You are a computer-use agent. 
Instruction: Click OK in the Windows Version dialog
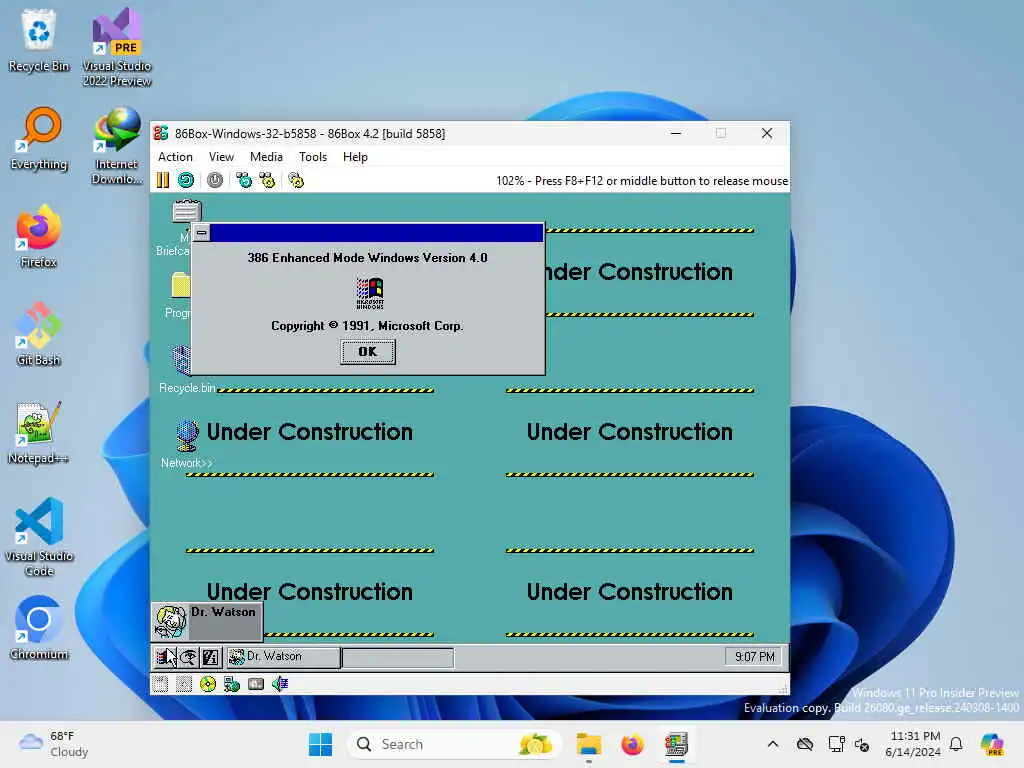coord(368,352)
